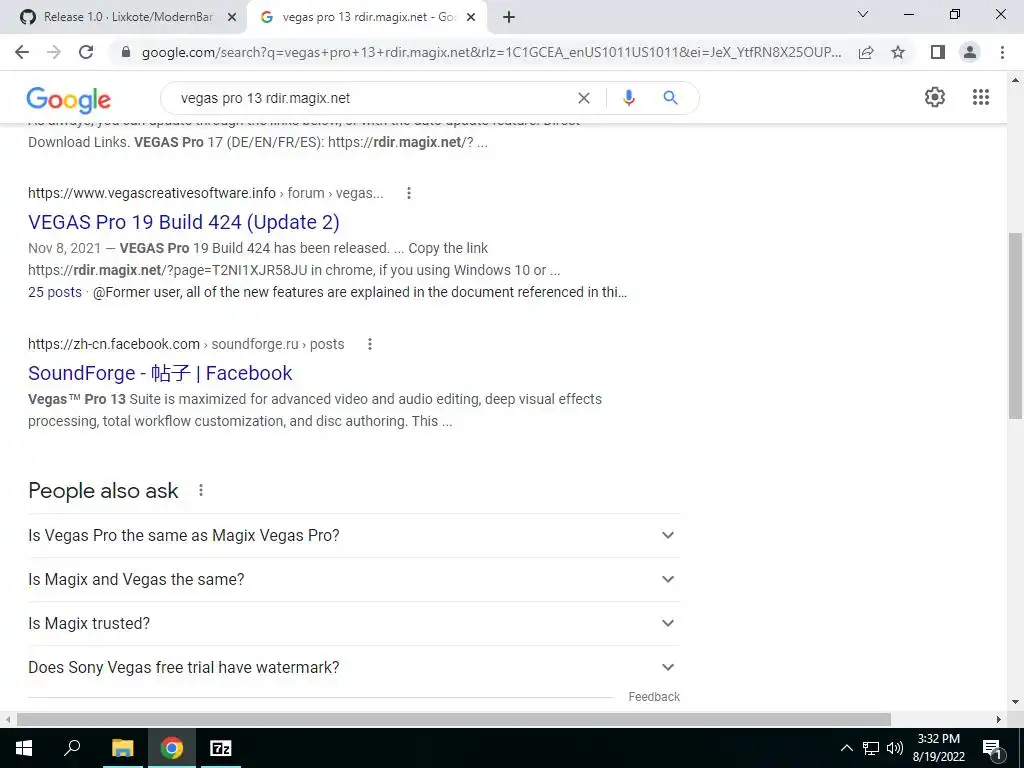Expand 'Is Vegas Pro the same as Magix Vegas Pro?'
Screen dimensions: 1024x768
click(x=353, y=536)
